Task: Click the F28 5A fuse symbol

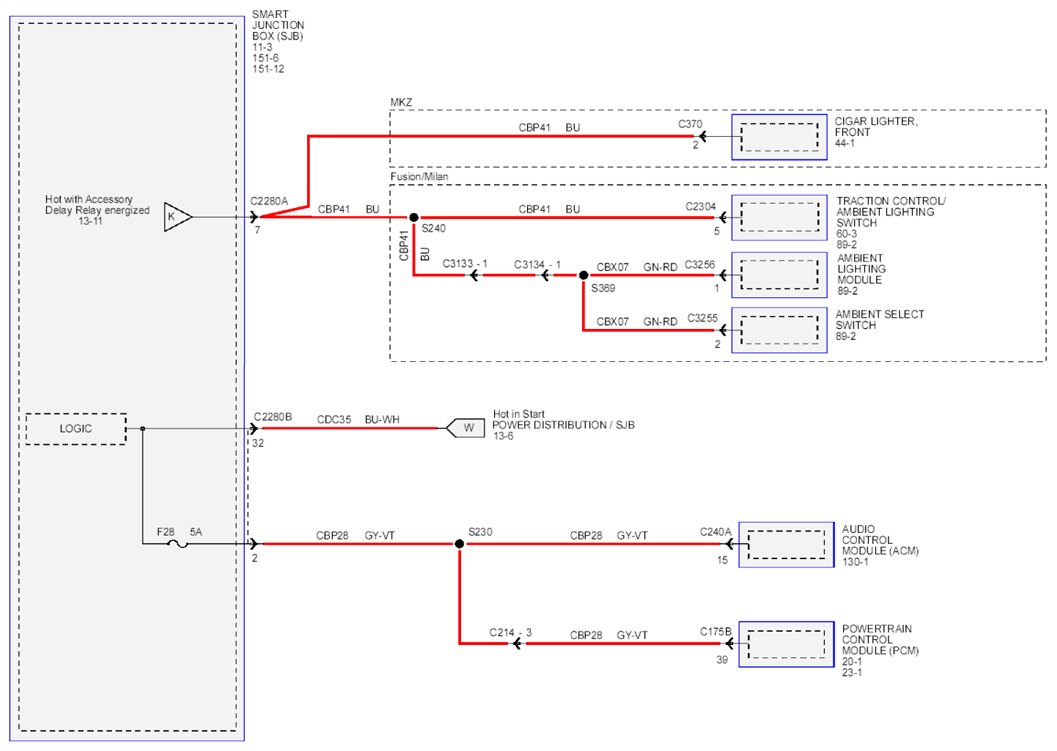Action: (x=179, y=543)
